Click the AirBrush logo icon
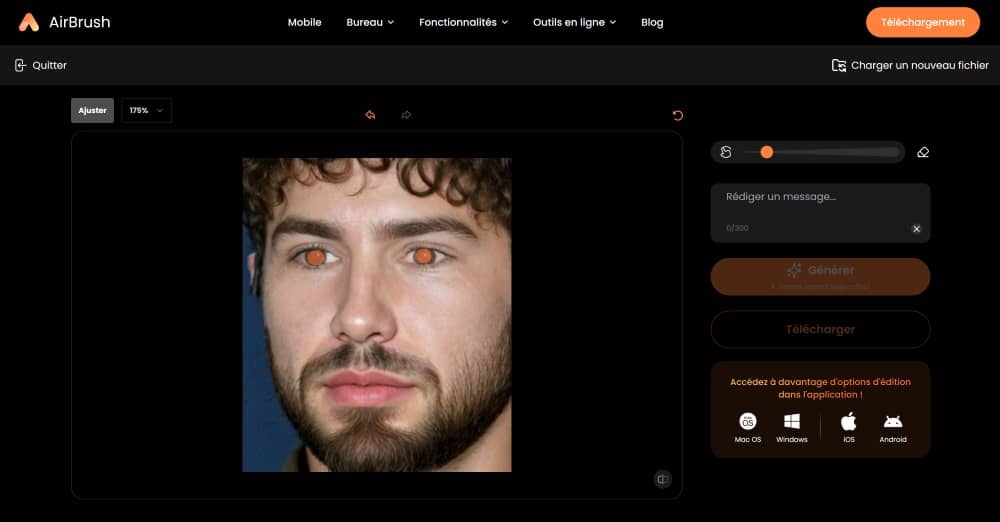1000x522 pixels. click(29, 22)
